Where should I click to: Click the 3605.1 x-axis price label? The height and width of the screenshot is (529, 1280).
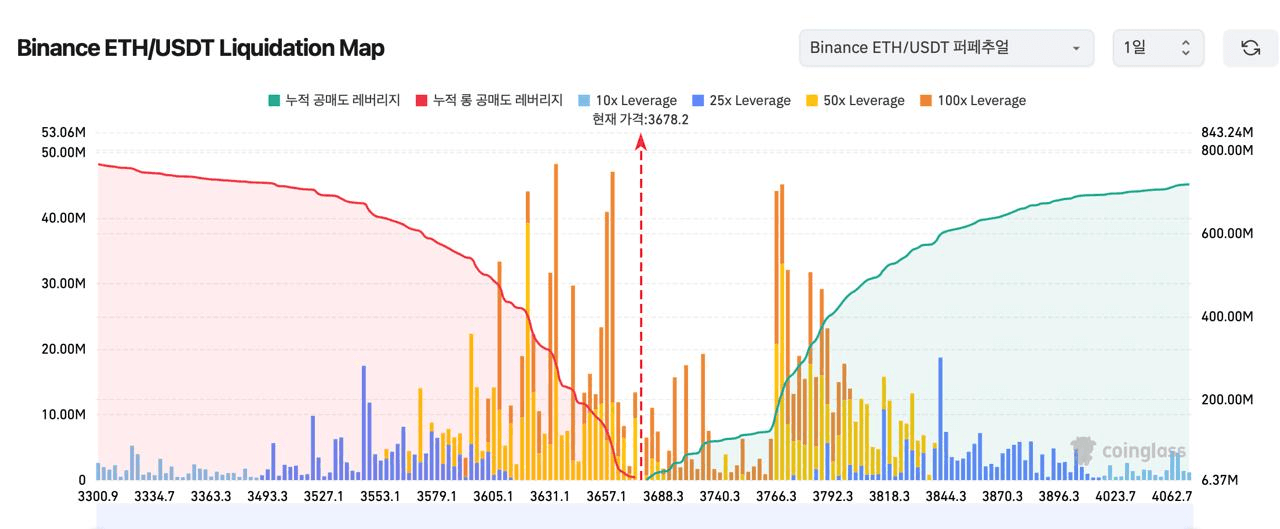(x=493, y=496)
